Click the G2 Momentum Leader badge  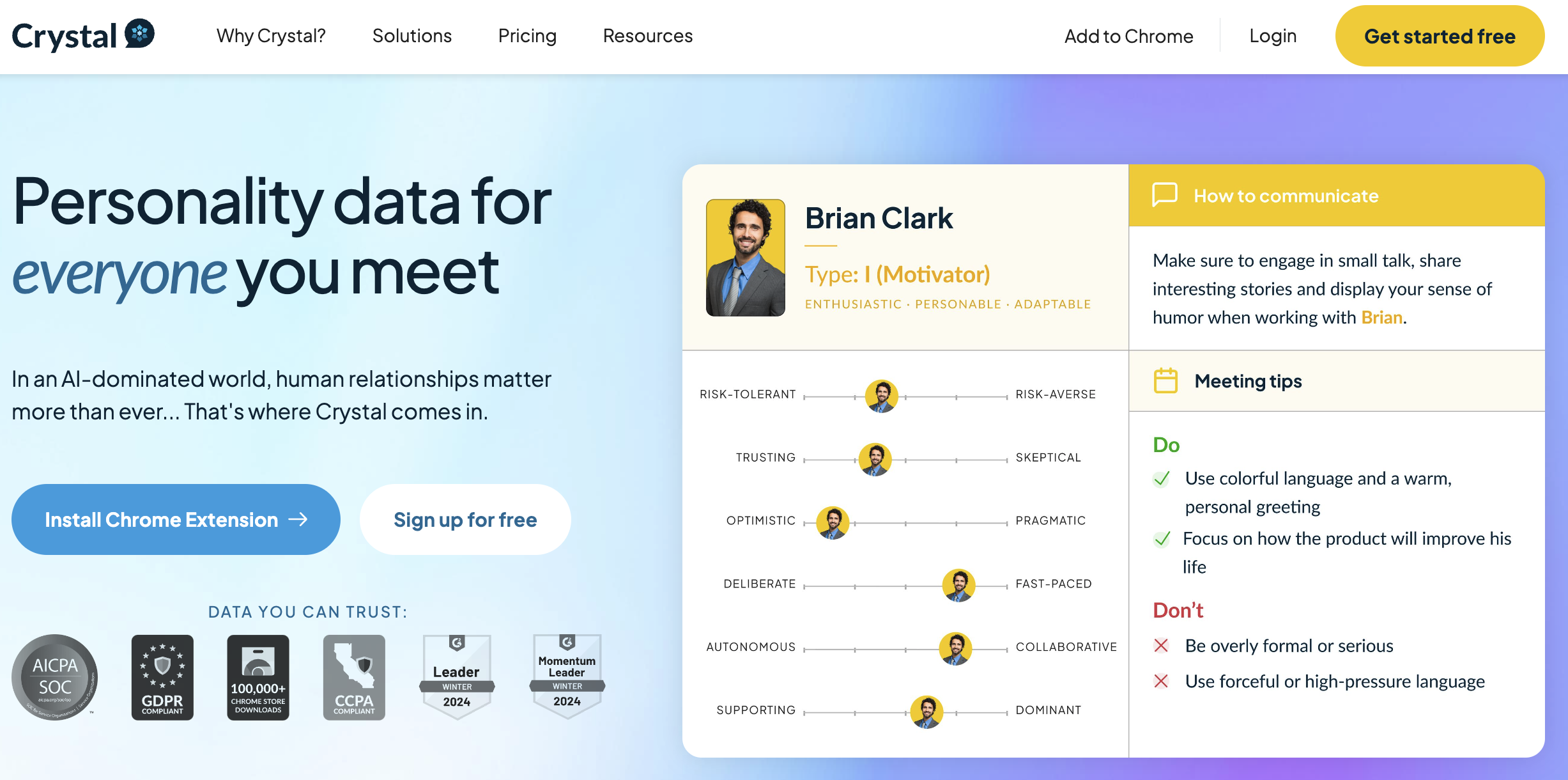[x=567, y=676]
